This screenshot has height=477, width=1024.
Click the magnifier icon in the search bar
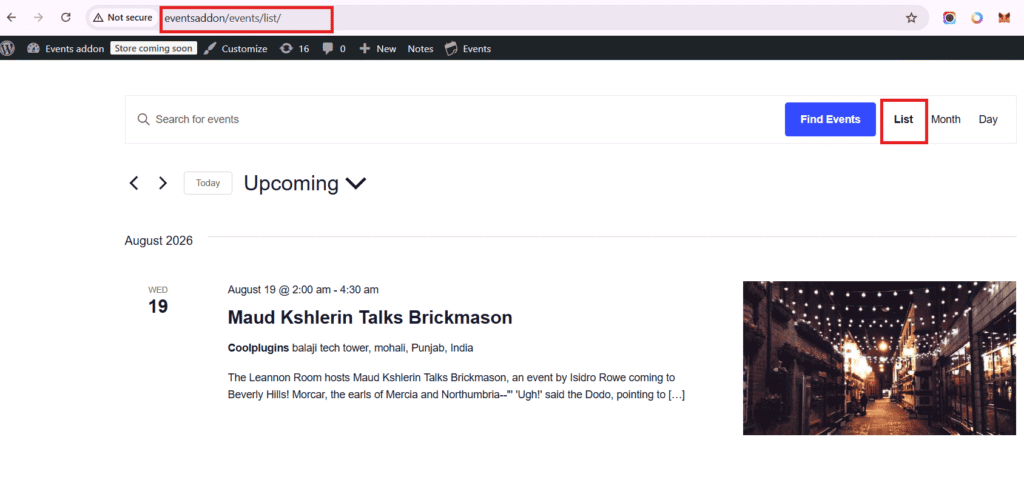(x=143, y=119)
